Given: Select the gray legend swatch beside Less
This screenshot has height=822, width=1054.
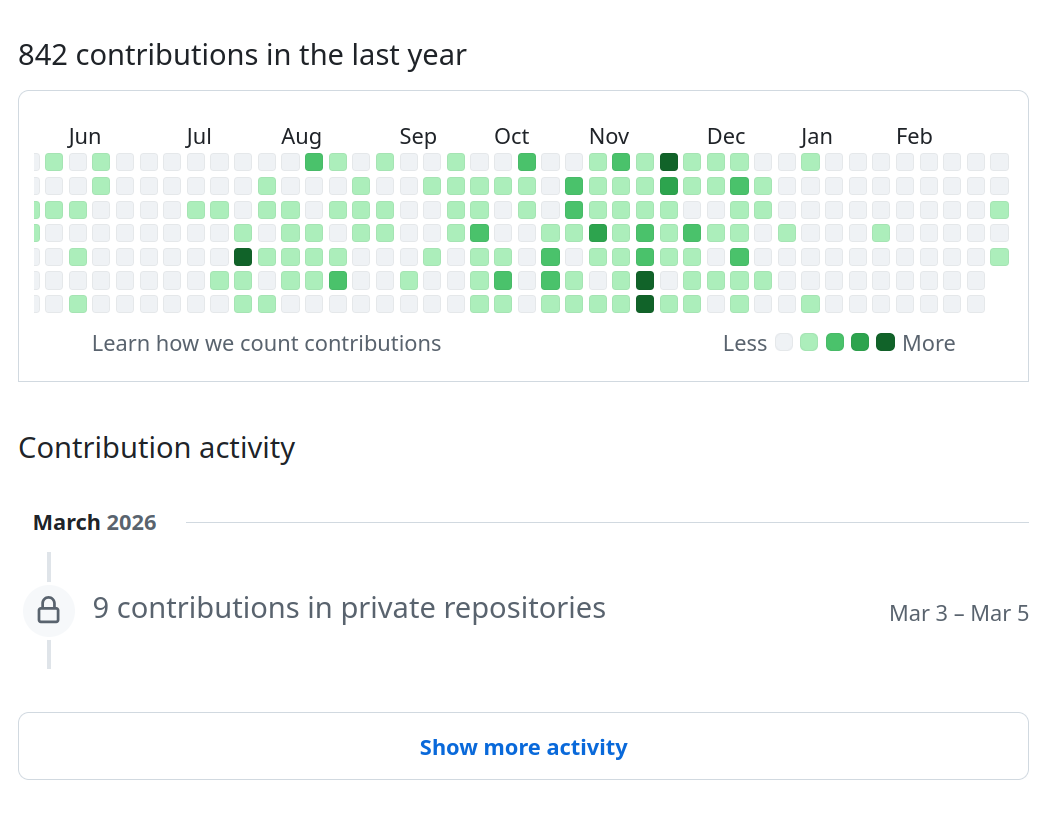Looking at the screenshot, I should coord(784,343).
